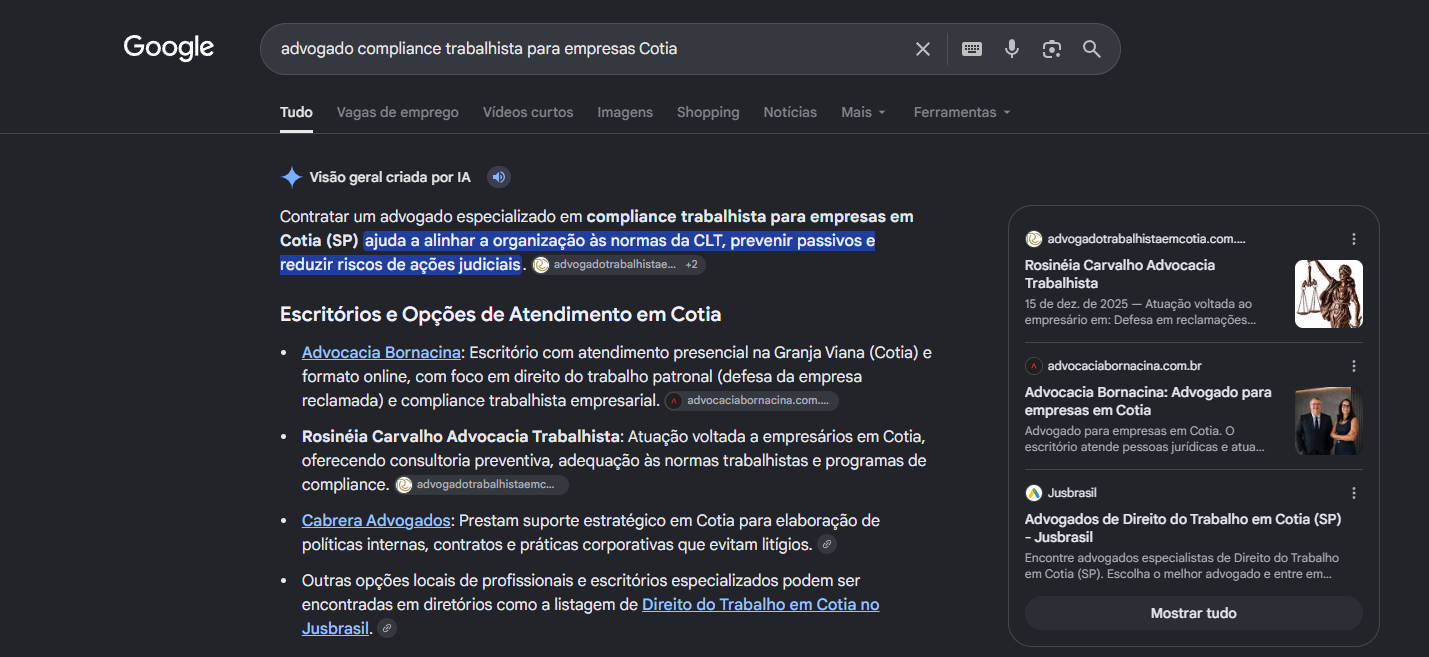Open search by image camera icon

1051,49
